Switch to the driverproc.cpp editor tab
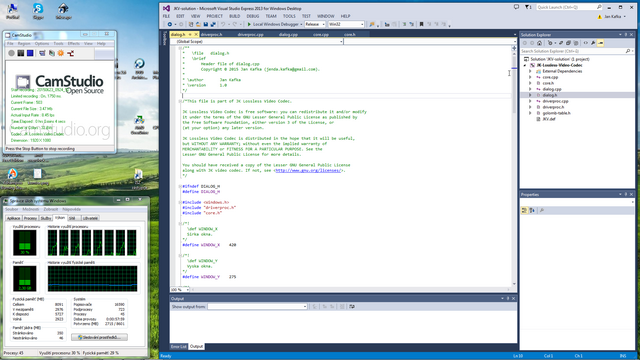The width and height of the screenshot is (640, 360). (x=250, y=34)
